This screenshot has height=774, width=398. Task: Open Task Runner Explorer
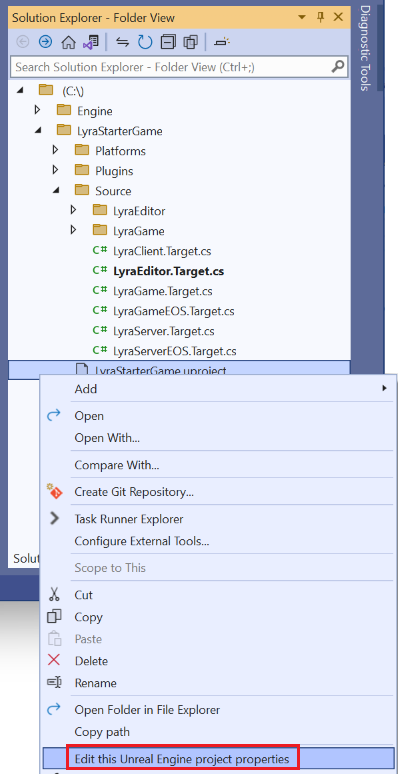pos(218,519)
